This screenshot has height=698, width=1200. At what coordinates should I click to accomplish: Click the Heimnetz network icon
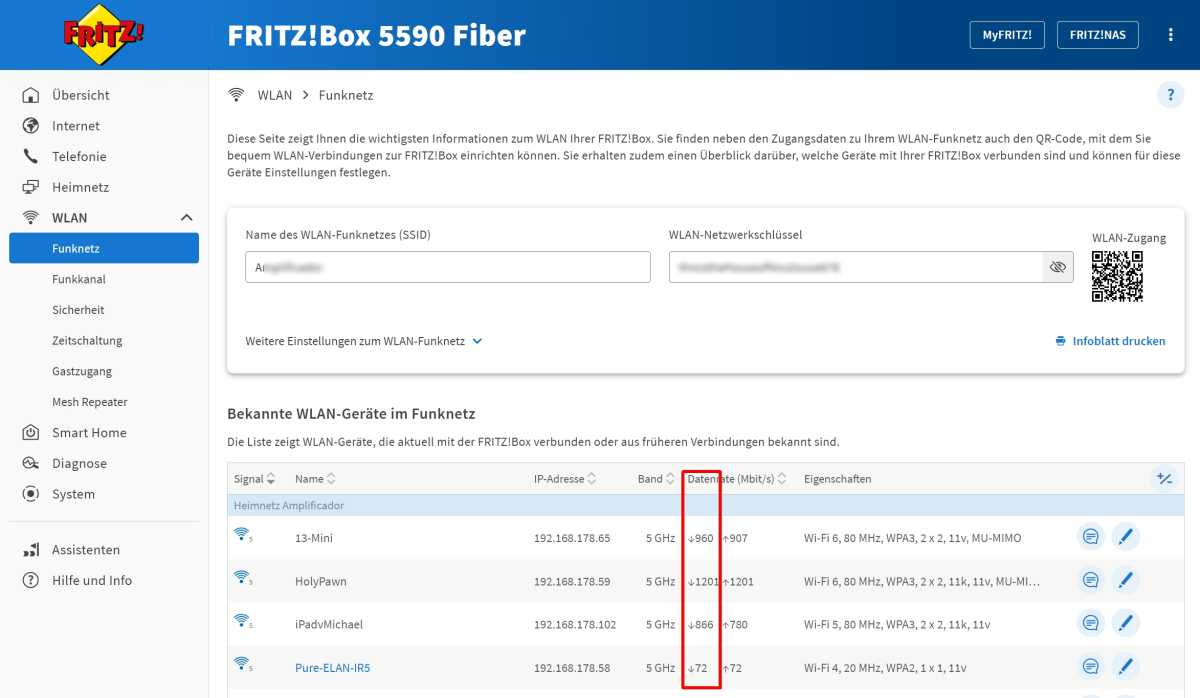(x=31, y=187)
